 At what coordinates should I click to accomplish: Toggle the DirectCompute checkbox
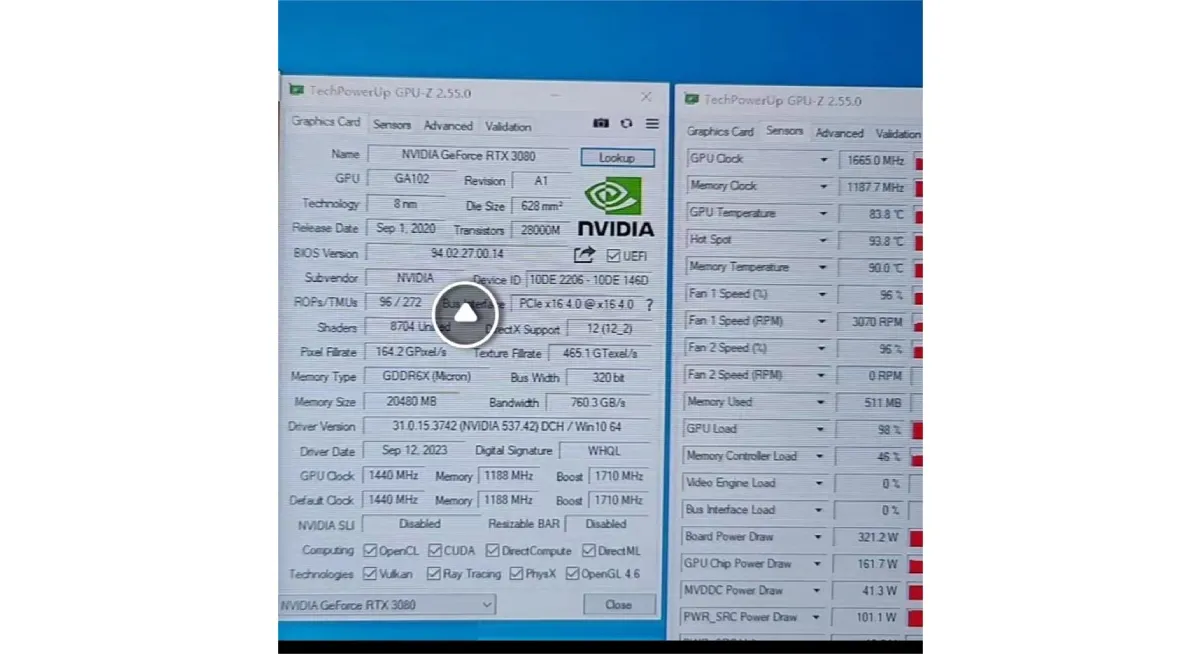pyautogui.click(x=493, y=551)
